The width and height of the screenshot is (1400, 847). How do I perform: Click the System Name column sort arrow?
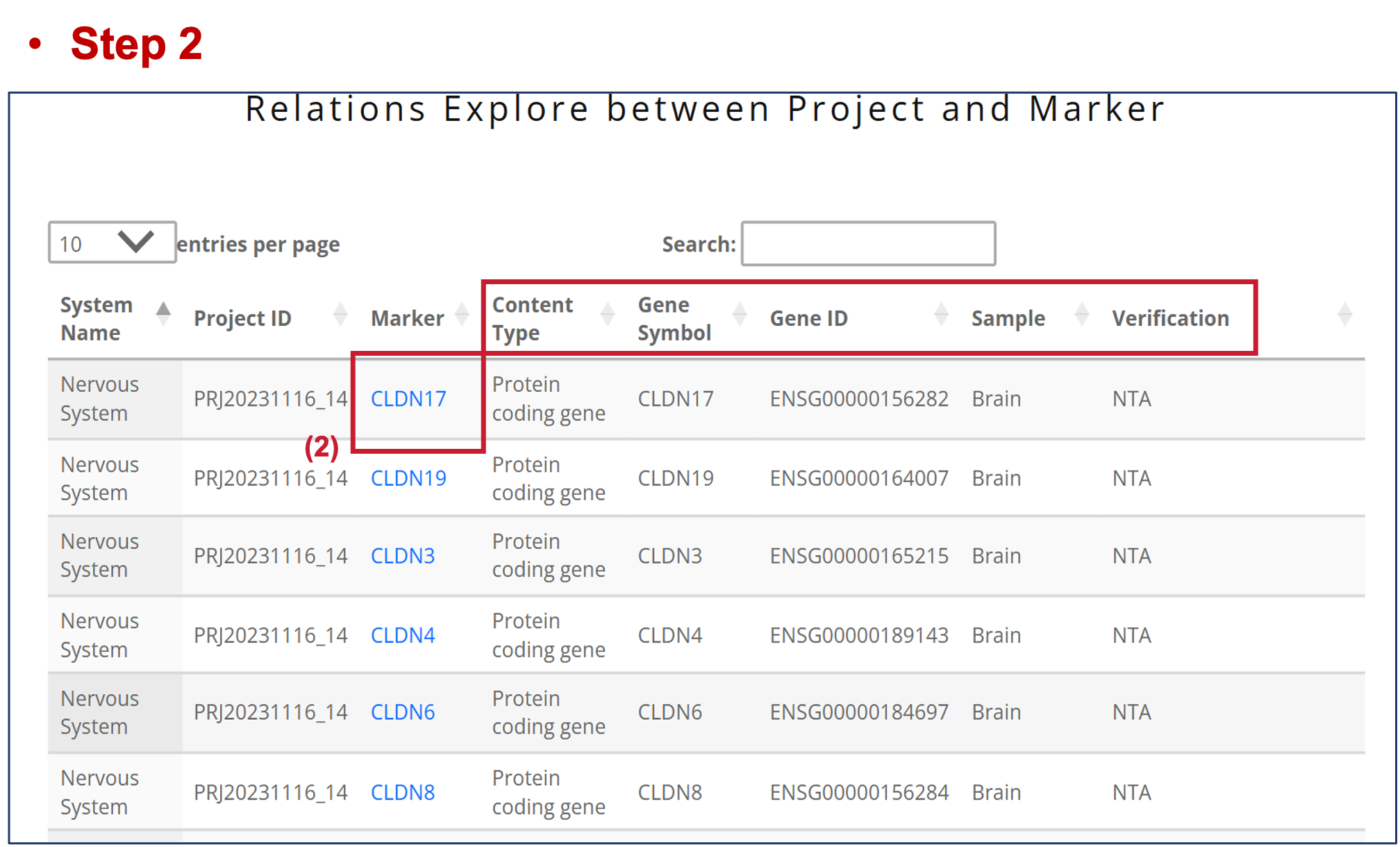click(163, 315)
